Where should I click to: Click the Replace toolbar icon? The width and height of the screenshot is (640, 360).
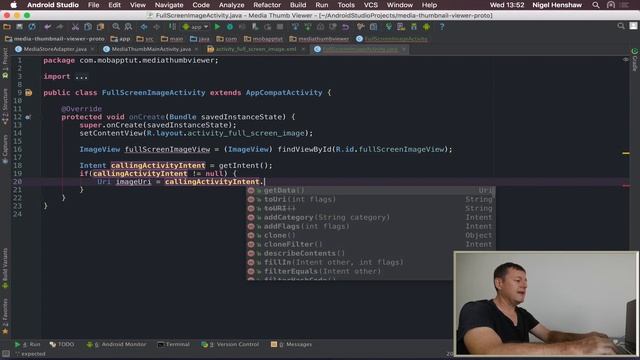(128, 27)
